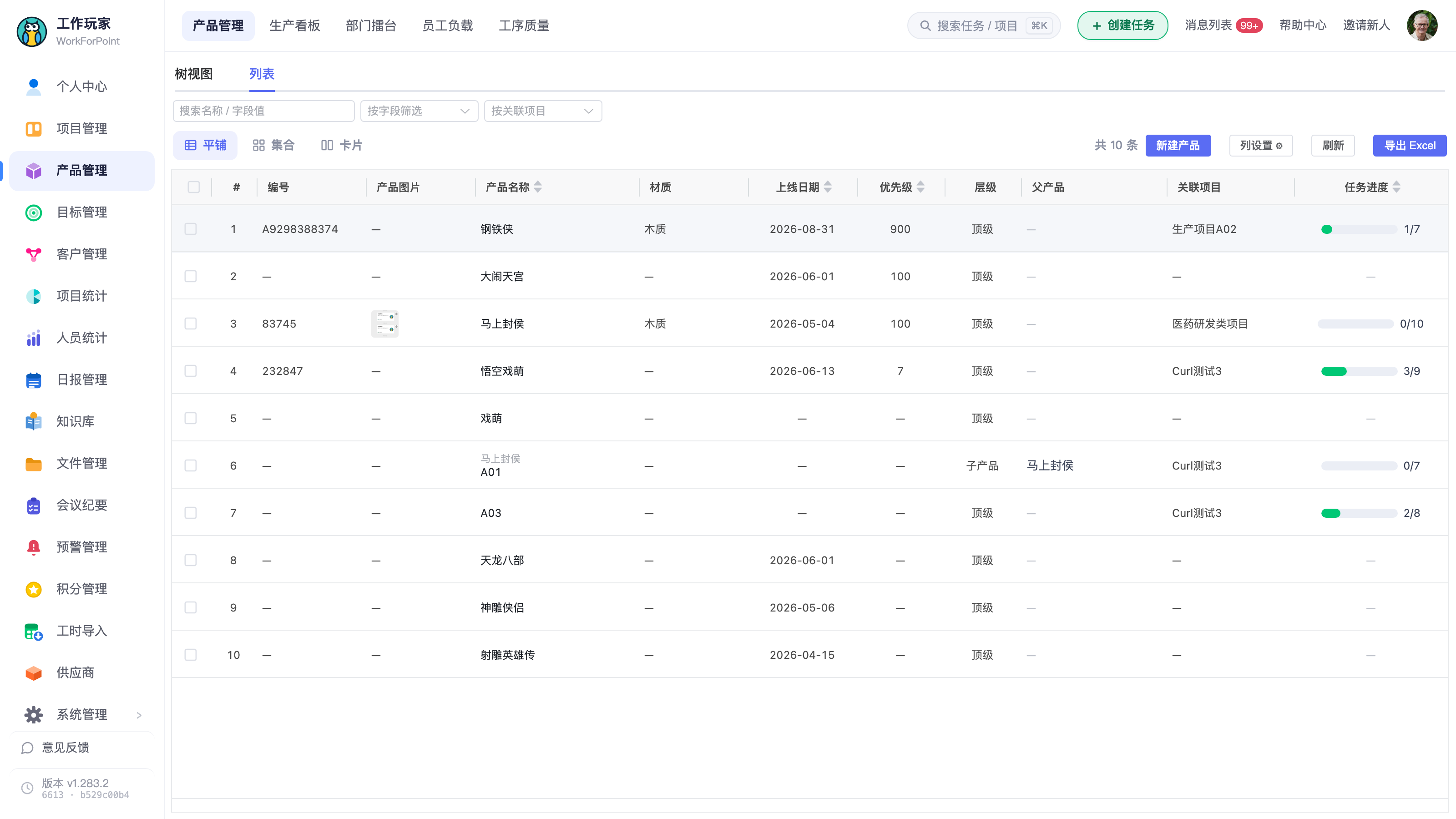This screenshot has height=819, width=1456.
Task: Check the row for 钢铁侠
Action: click(x=191, y=229)
